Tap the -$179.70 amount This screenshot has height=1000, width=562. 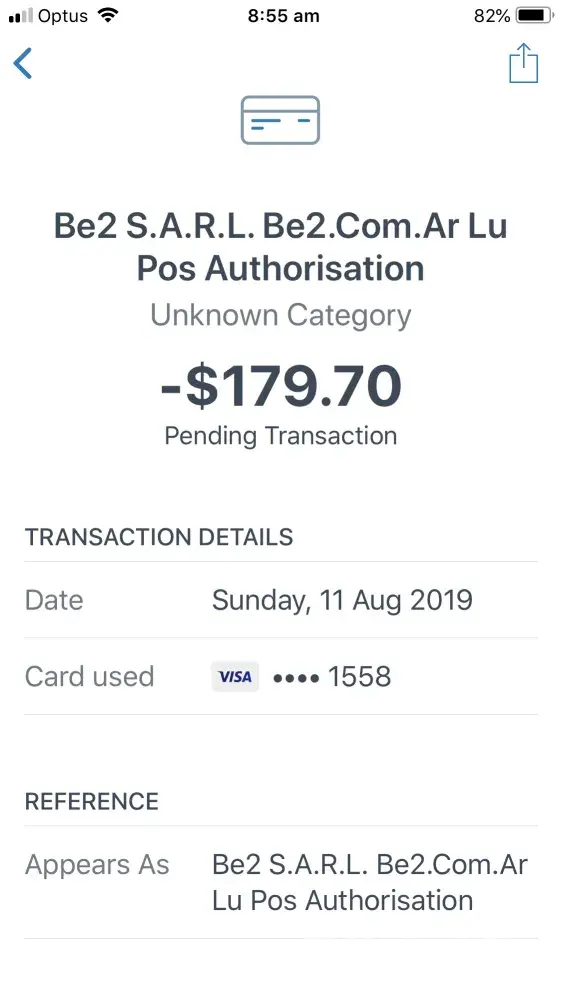click(x=281, y=386)
